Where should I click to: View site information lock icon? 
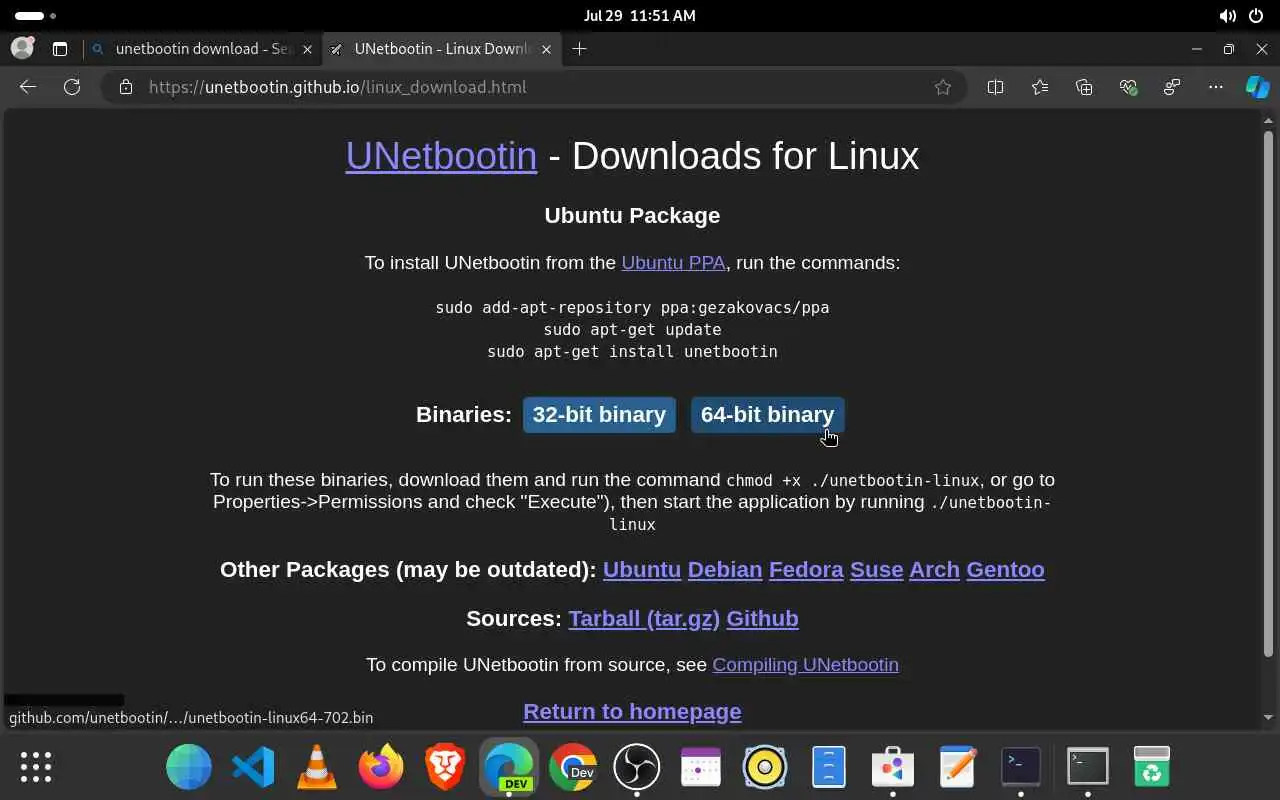coord(125,87)
